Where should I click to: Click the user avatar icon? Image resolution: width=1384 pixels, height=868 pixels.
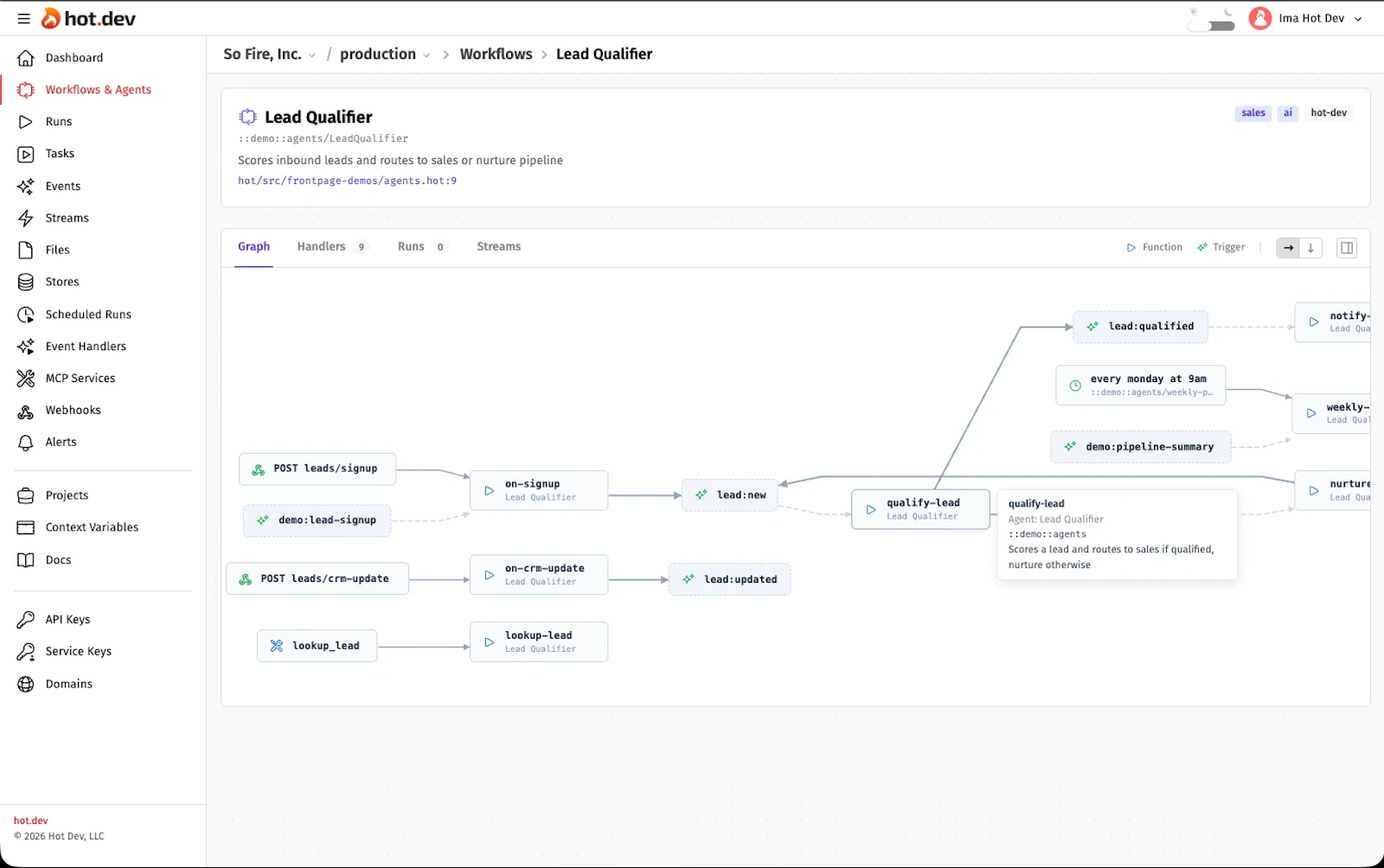pyautogui.click(x=1260, y=18)
